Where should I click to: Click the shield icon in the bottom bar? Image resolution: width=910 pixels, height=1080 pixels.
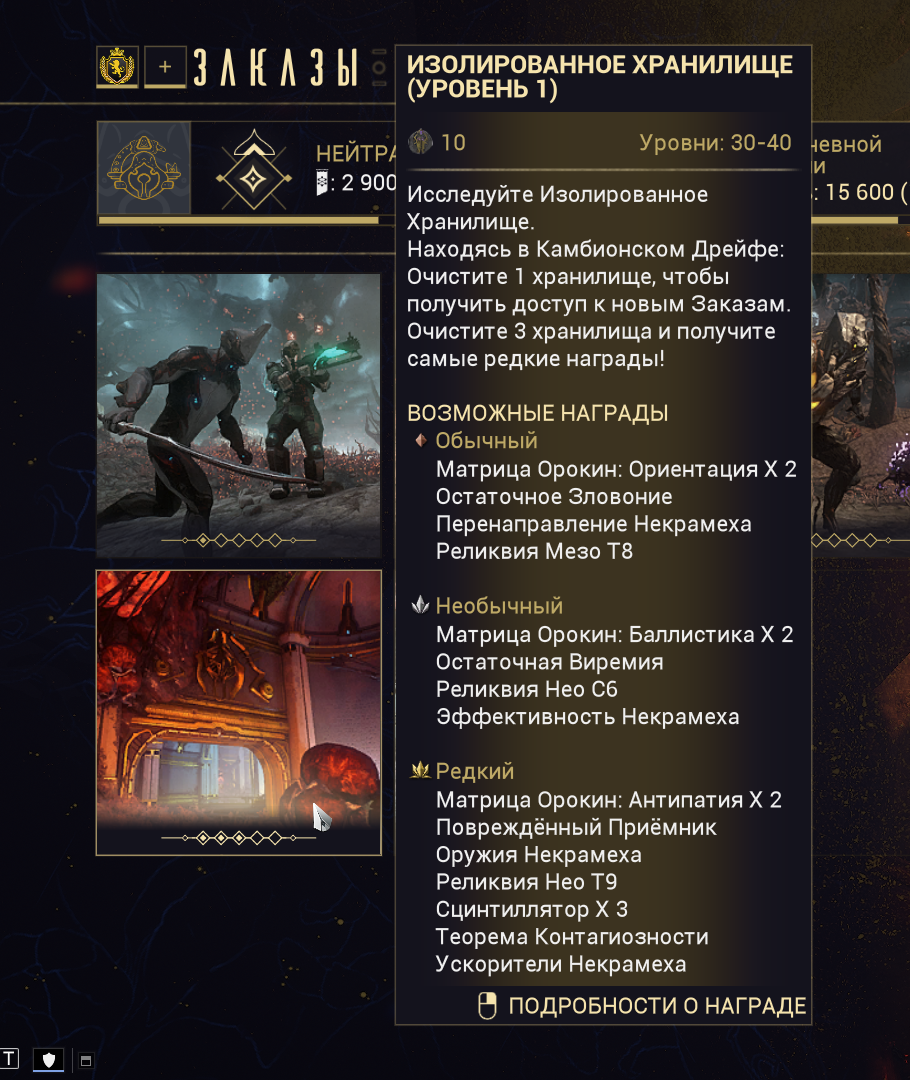tap(48, 1060)
